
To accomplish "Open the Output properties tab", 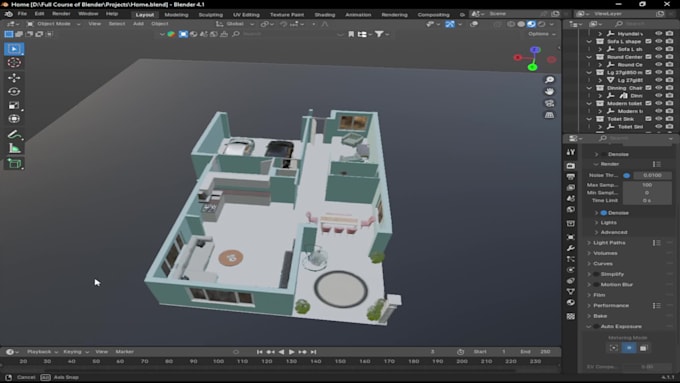I will (571, 177).
